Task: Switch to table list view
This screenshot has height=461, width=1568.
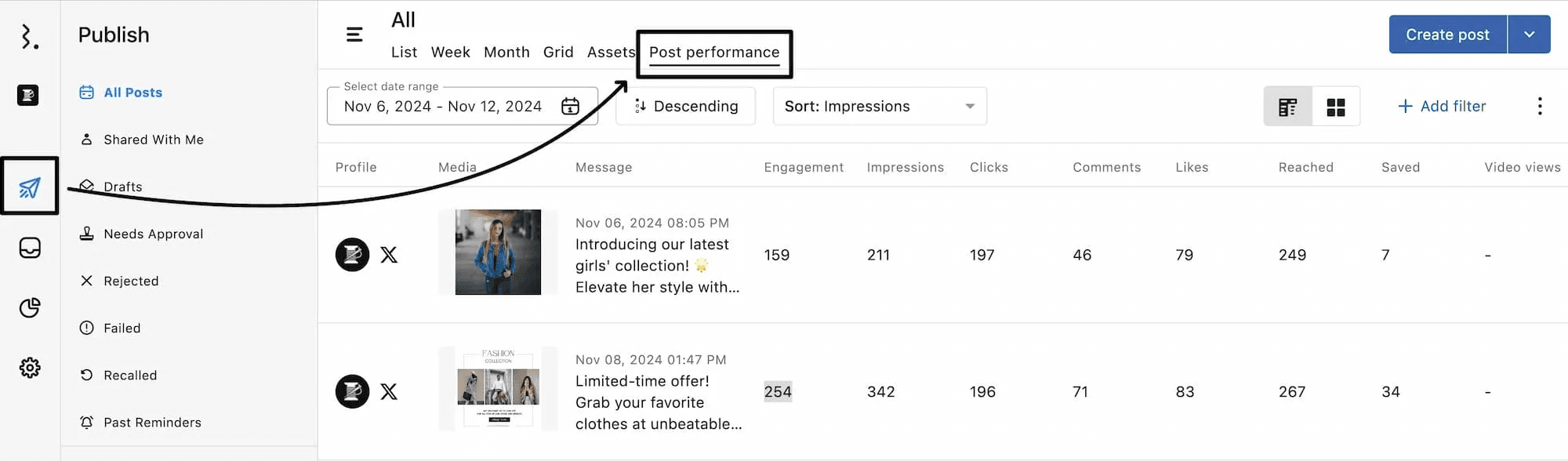Action: [1287, 106]
